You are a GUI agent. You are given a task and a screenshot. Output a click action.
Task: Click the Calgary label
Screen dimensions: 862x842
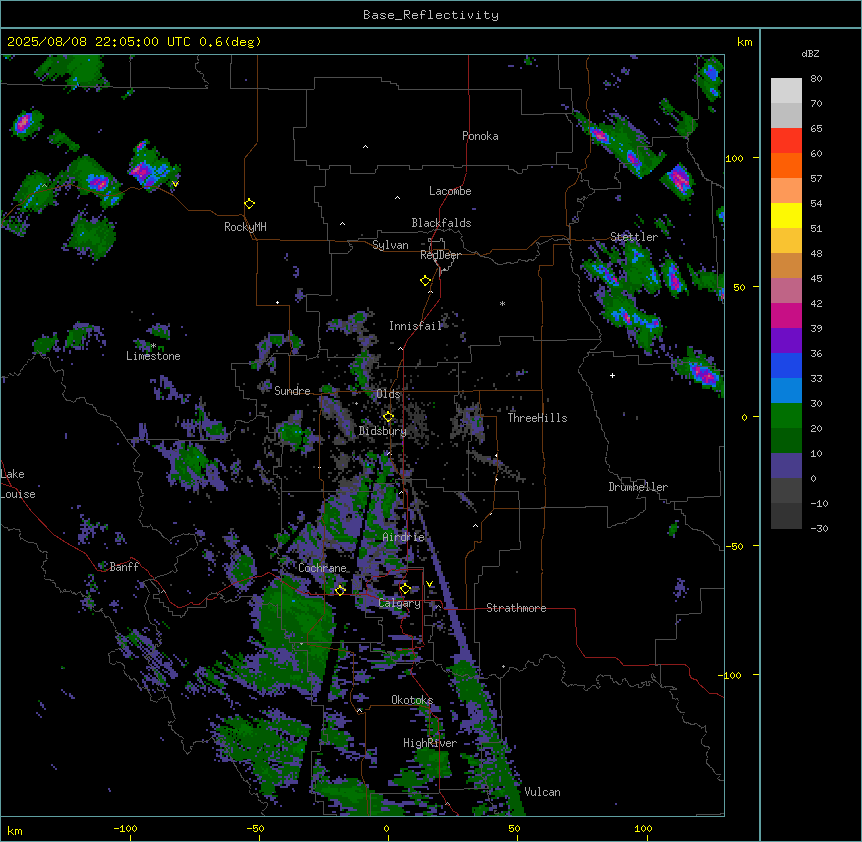pos(399,603)
